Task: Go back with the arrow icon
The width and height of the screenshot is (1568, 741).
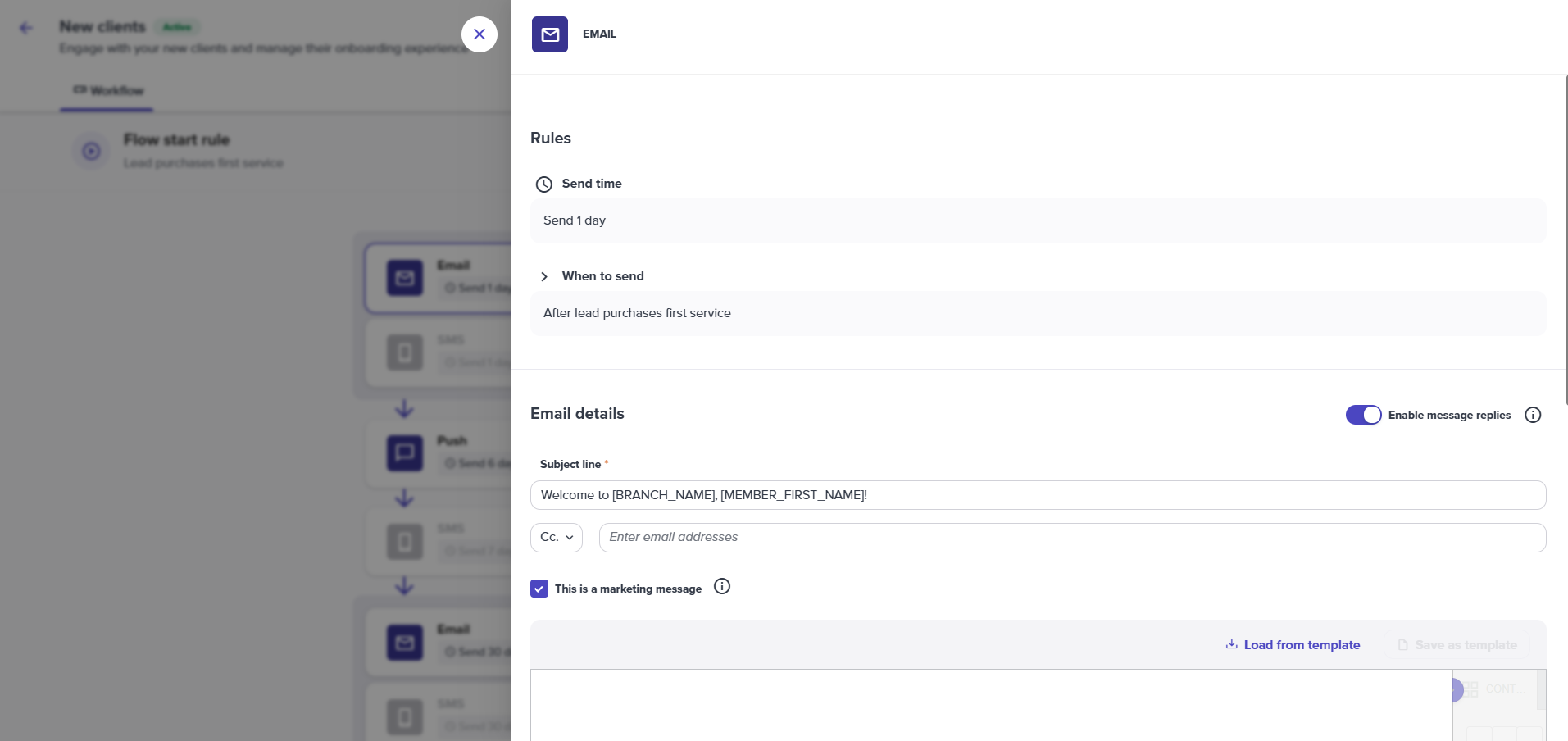Action: click(26, 28)
